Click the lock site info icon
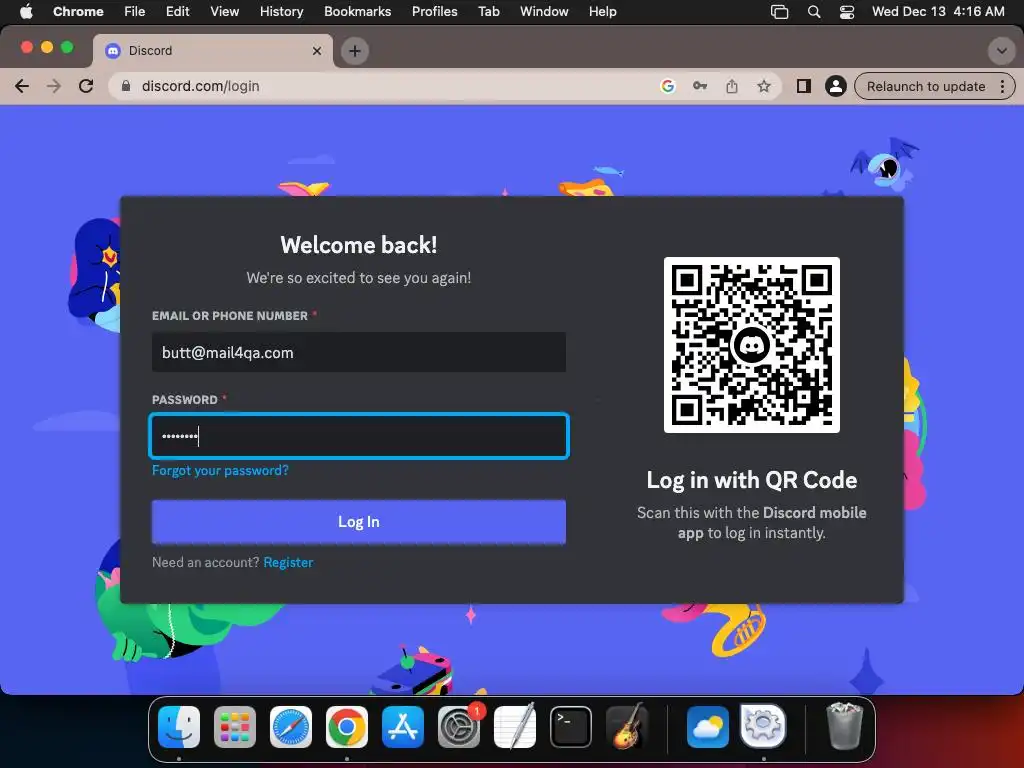 click(x=127, y=86)
